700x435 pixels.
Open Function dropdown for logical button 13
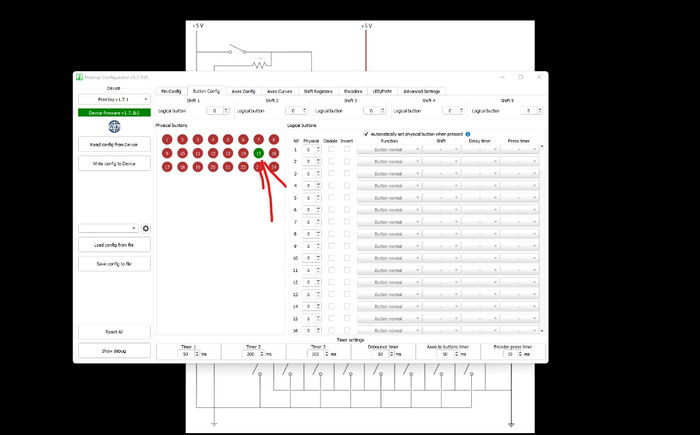pos(389,294)
